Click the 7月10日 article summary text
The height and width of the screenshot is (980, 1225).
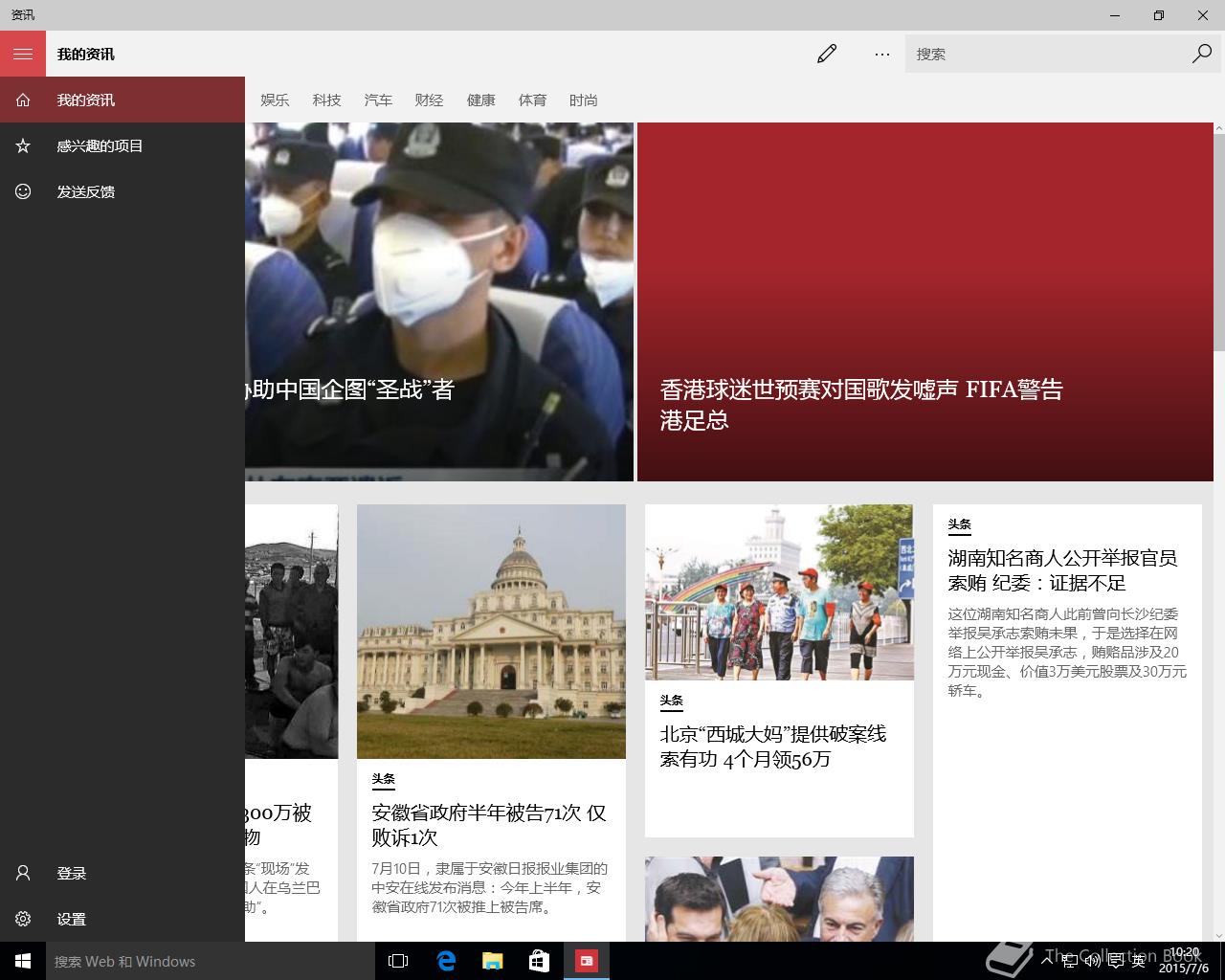pos(490,887)
